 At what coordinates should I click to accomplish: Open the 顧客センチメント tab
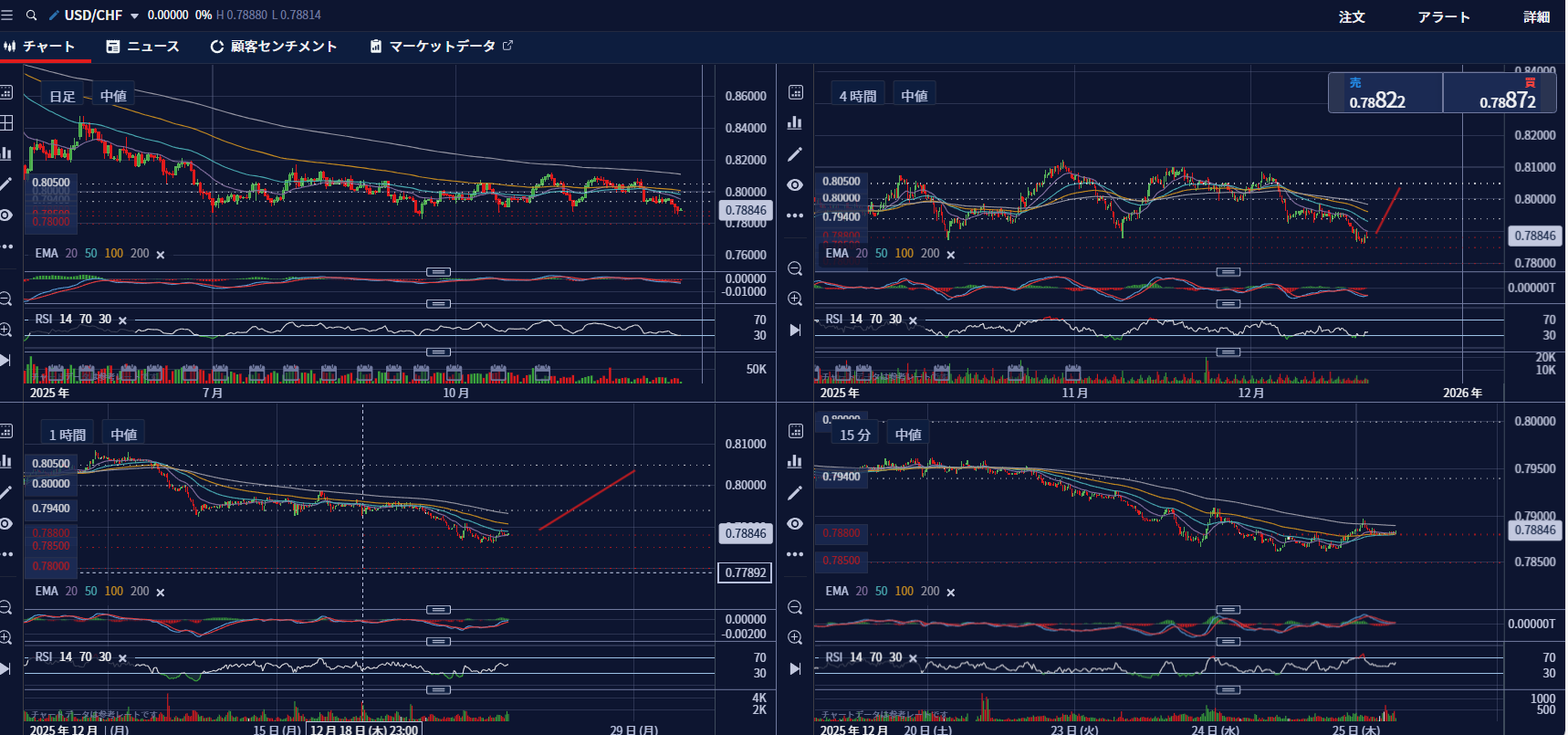274,47
